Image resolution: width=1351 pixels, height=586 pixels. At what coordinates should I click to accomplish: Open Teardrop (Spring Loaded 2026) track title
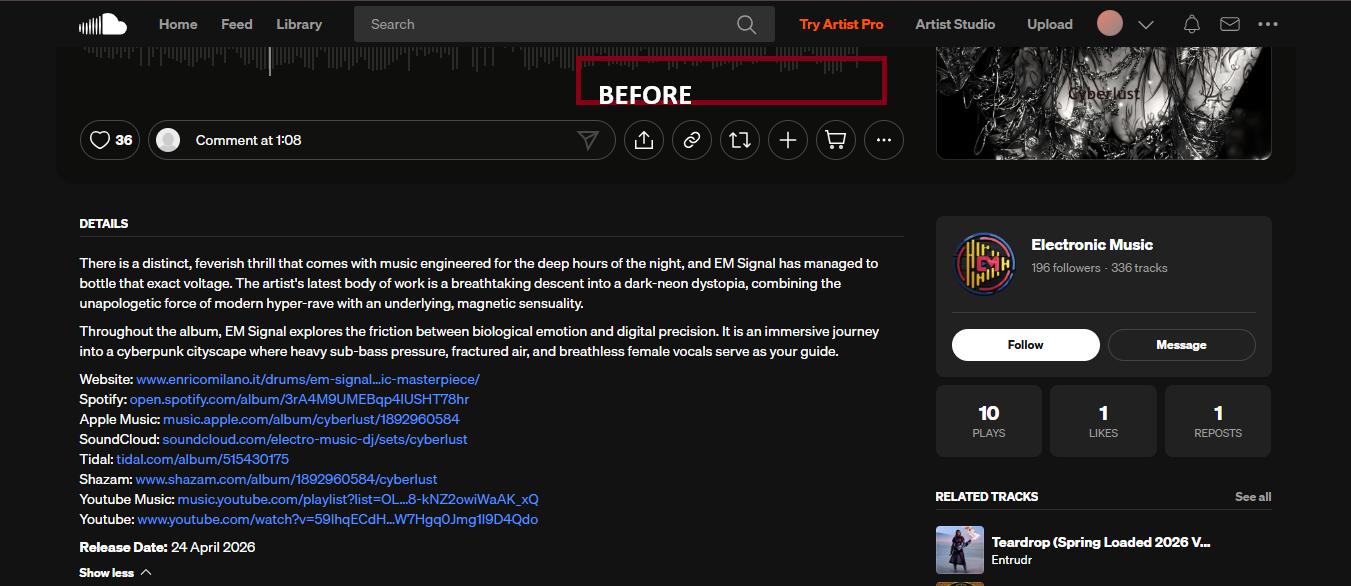(x=1101, y=542)
